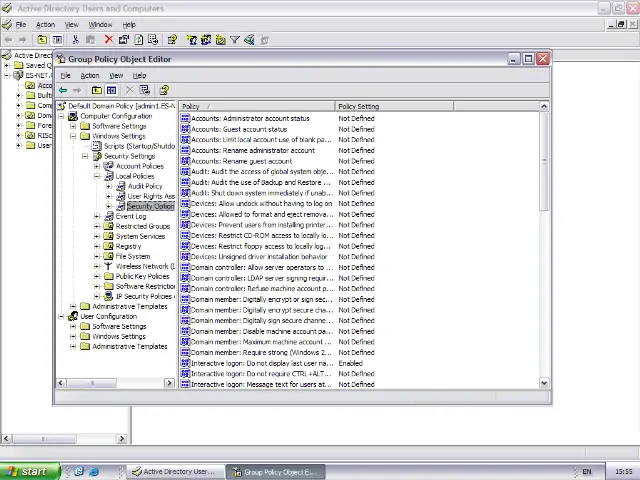
Task: Click the Enabled policy setting value
Action: (350, 363)
